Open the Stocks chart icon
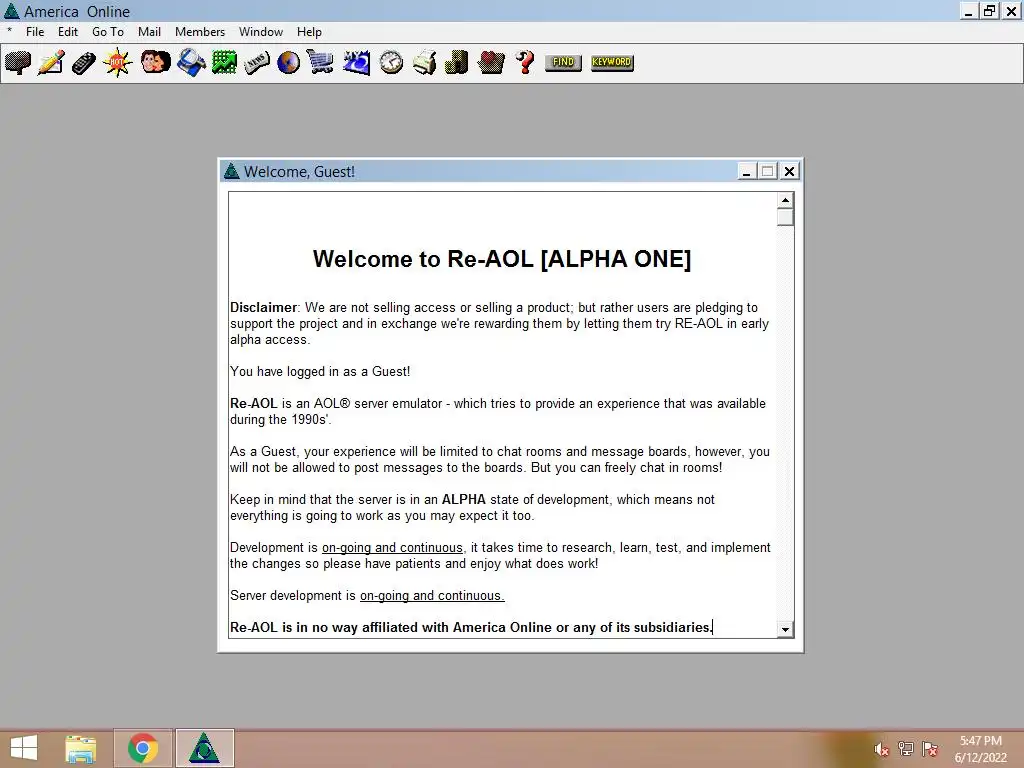The width and height of the screenshot is (1024, 768). 224,63
